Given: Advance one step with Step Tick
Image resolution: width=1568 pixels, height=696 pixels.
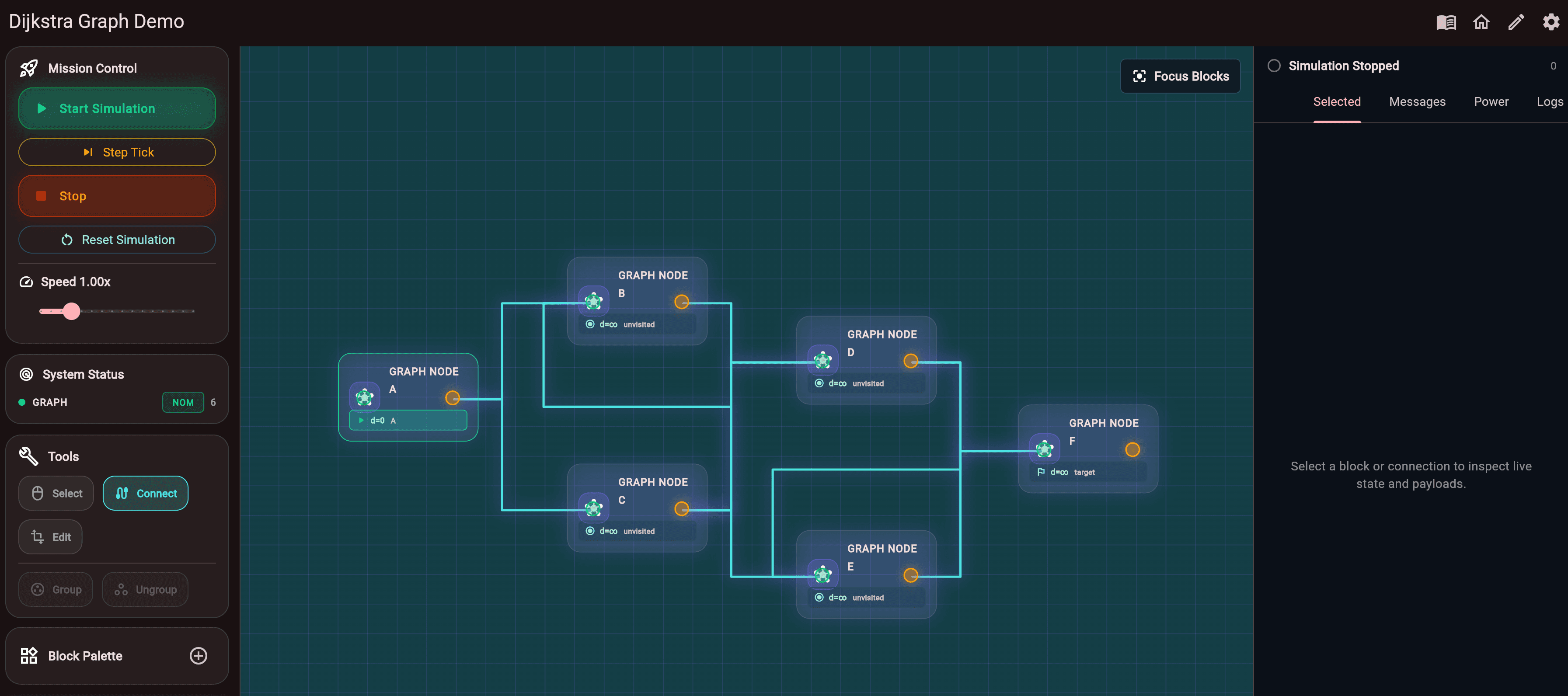Looking at the screenshot, I should coord(117,152).
